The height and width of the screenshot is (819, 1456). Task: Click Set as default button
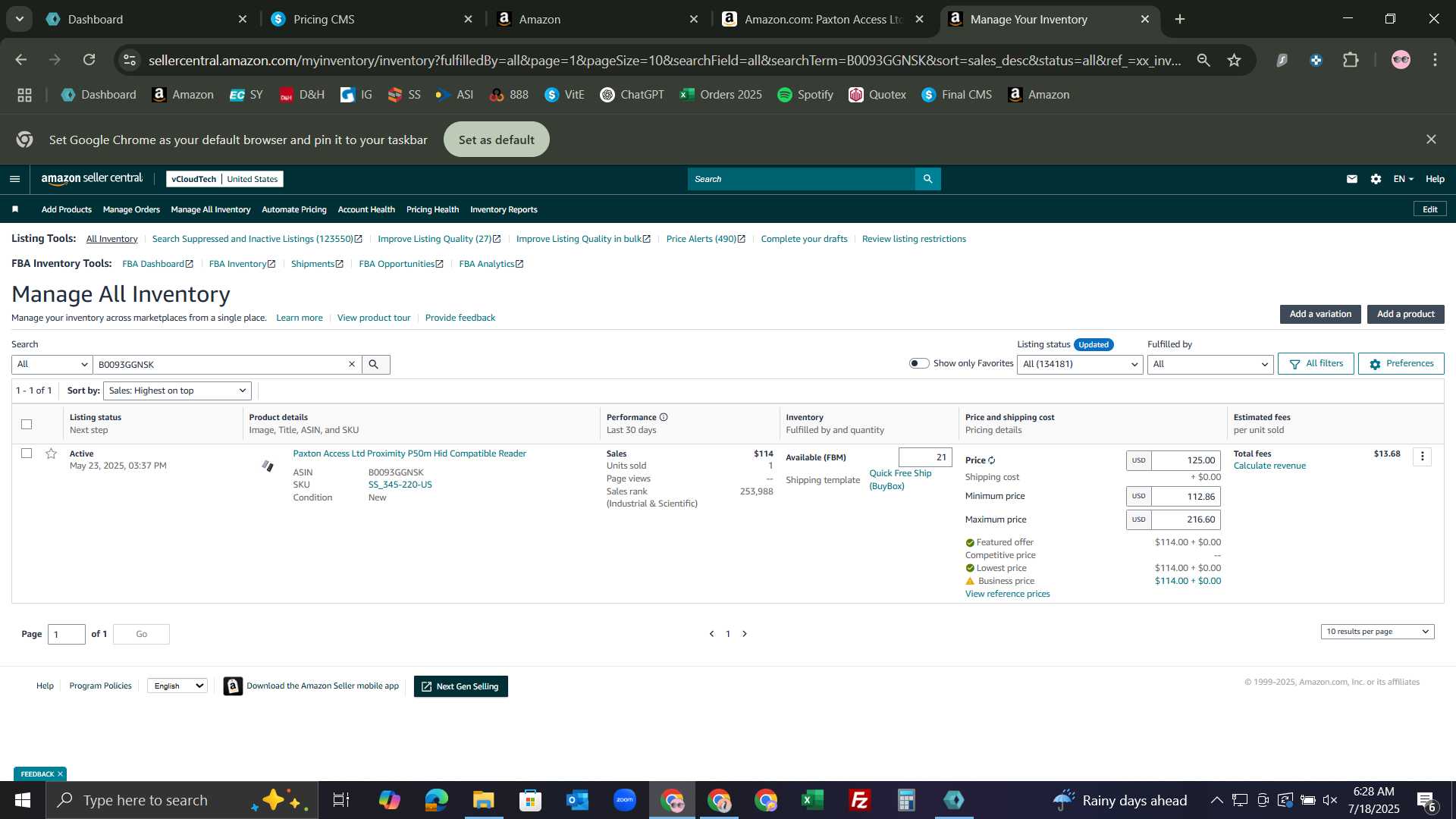[497, 140]
